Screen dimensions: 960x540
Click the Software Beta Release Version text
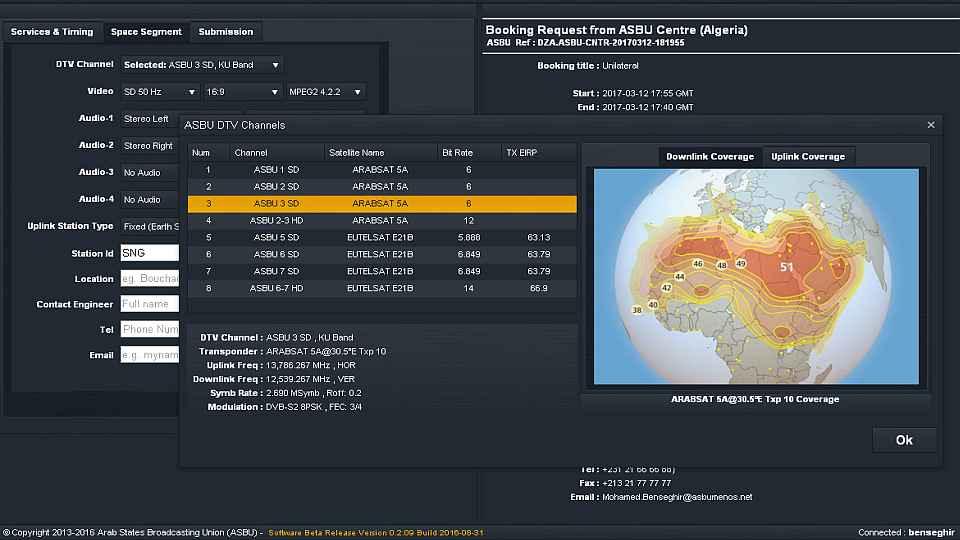(x=376, y=533)
